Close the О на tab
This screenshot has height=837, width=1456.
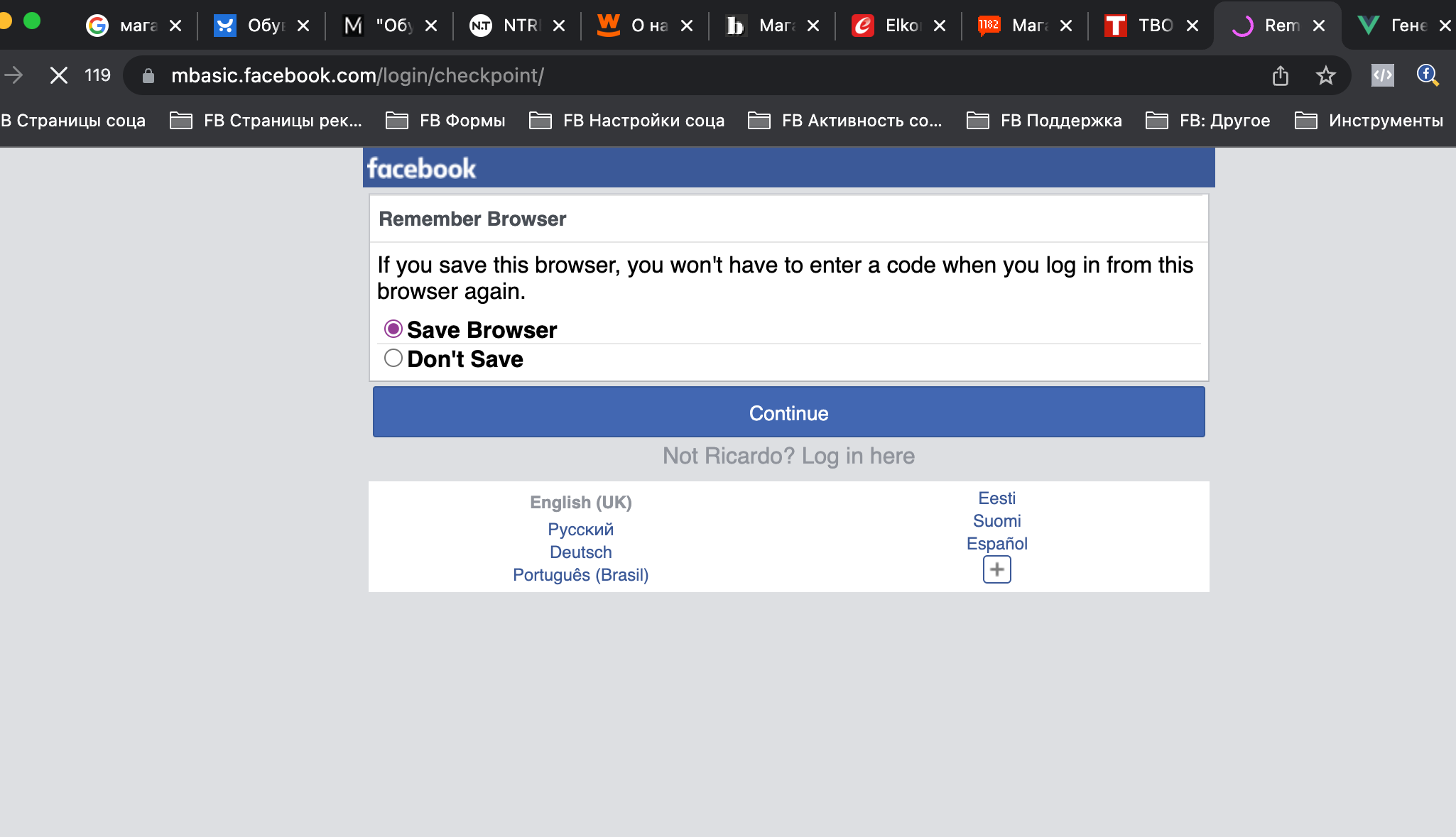[687, 26]
